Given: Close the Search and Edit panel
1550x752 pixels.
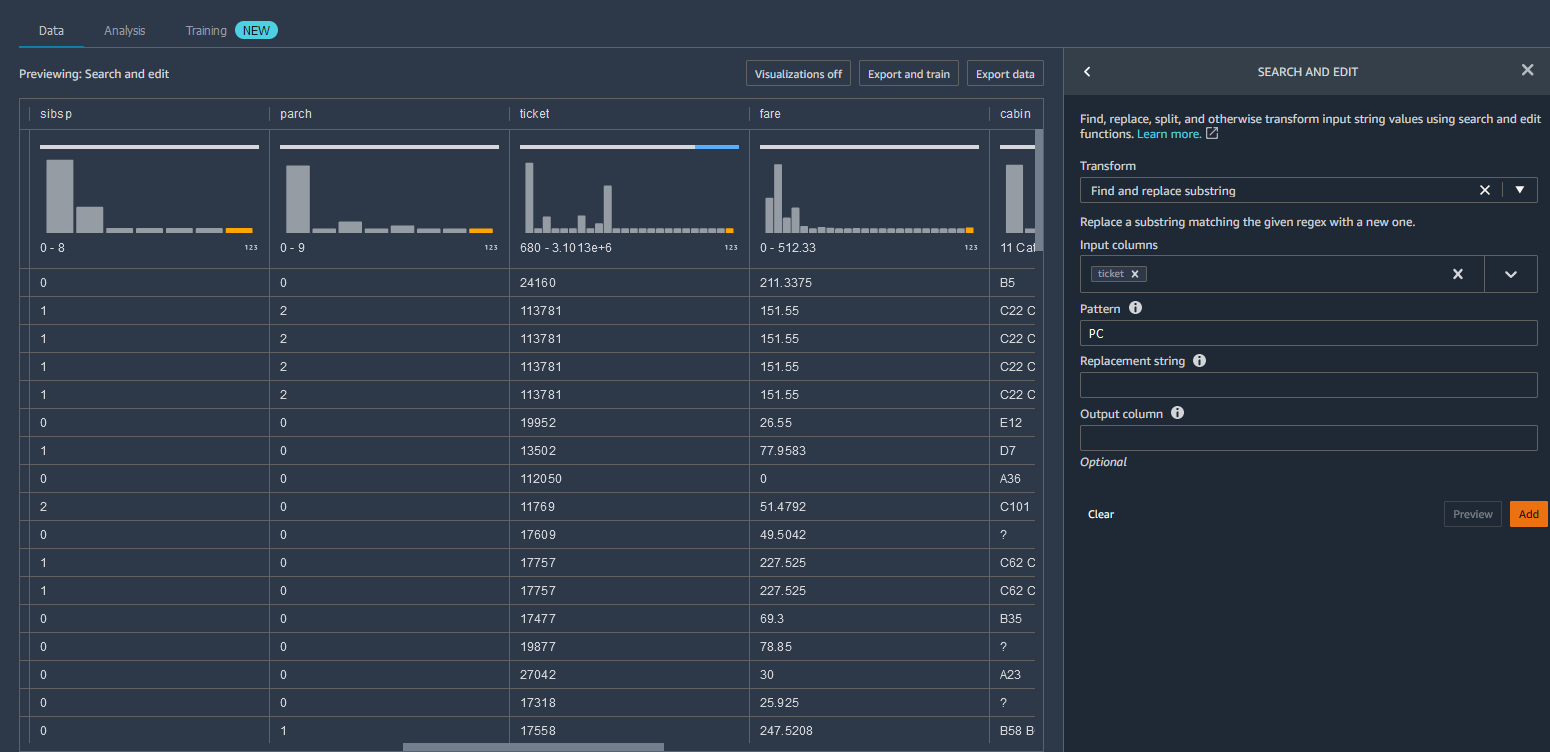Looking at the screenshot, I should (1527, 70).
